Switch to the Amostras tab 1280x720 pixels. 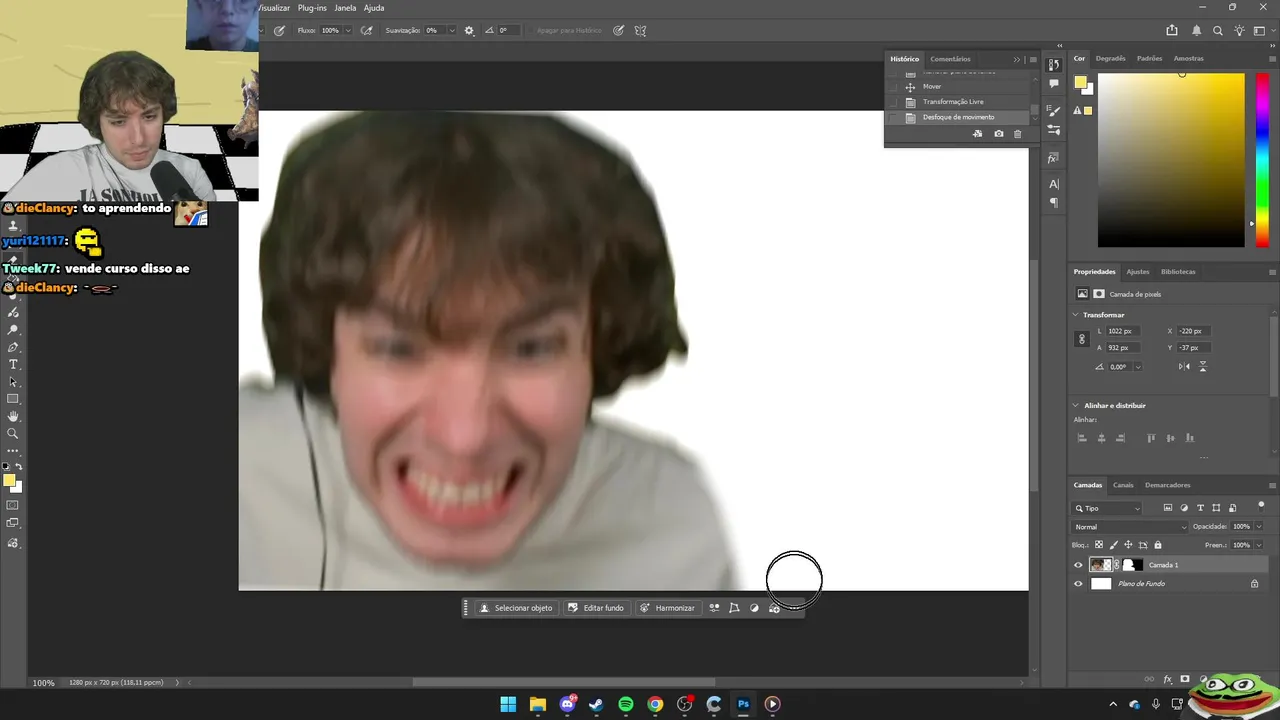[1188, 58]
